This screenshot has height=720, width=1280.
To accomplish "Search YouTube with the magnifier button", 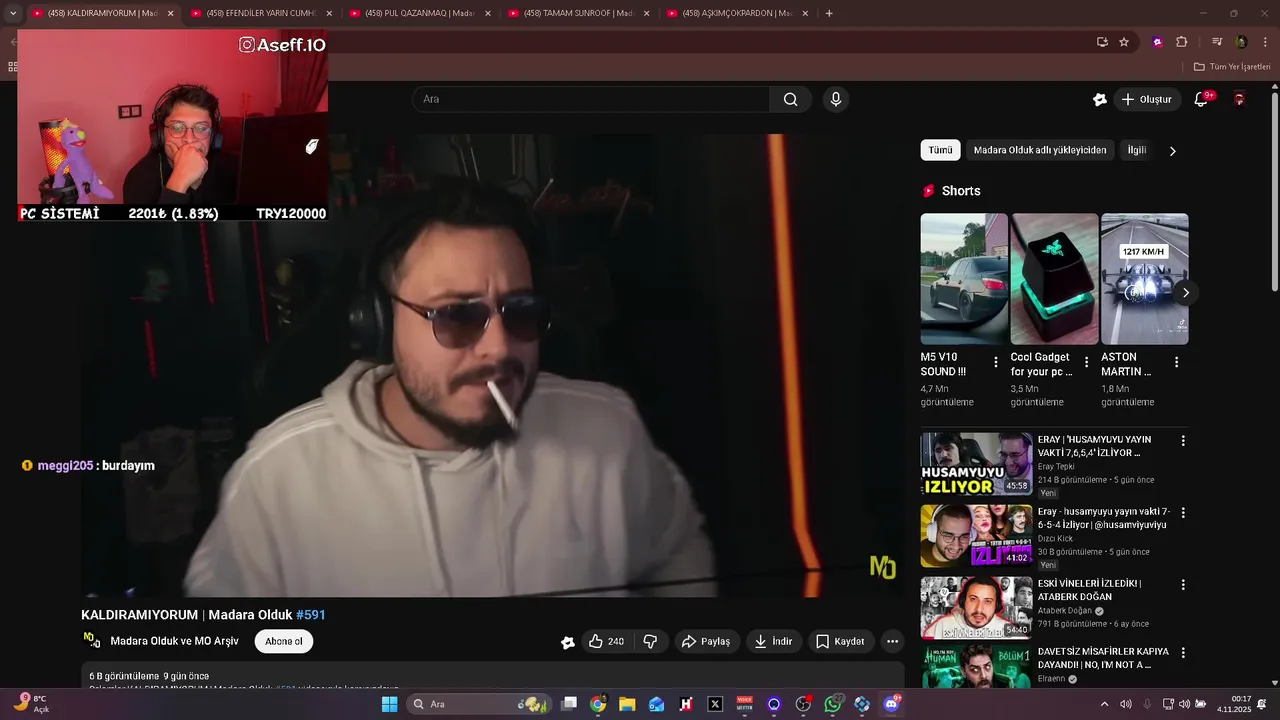I will click(790, 99).
